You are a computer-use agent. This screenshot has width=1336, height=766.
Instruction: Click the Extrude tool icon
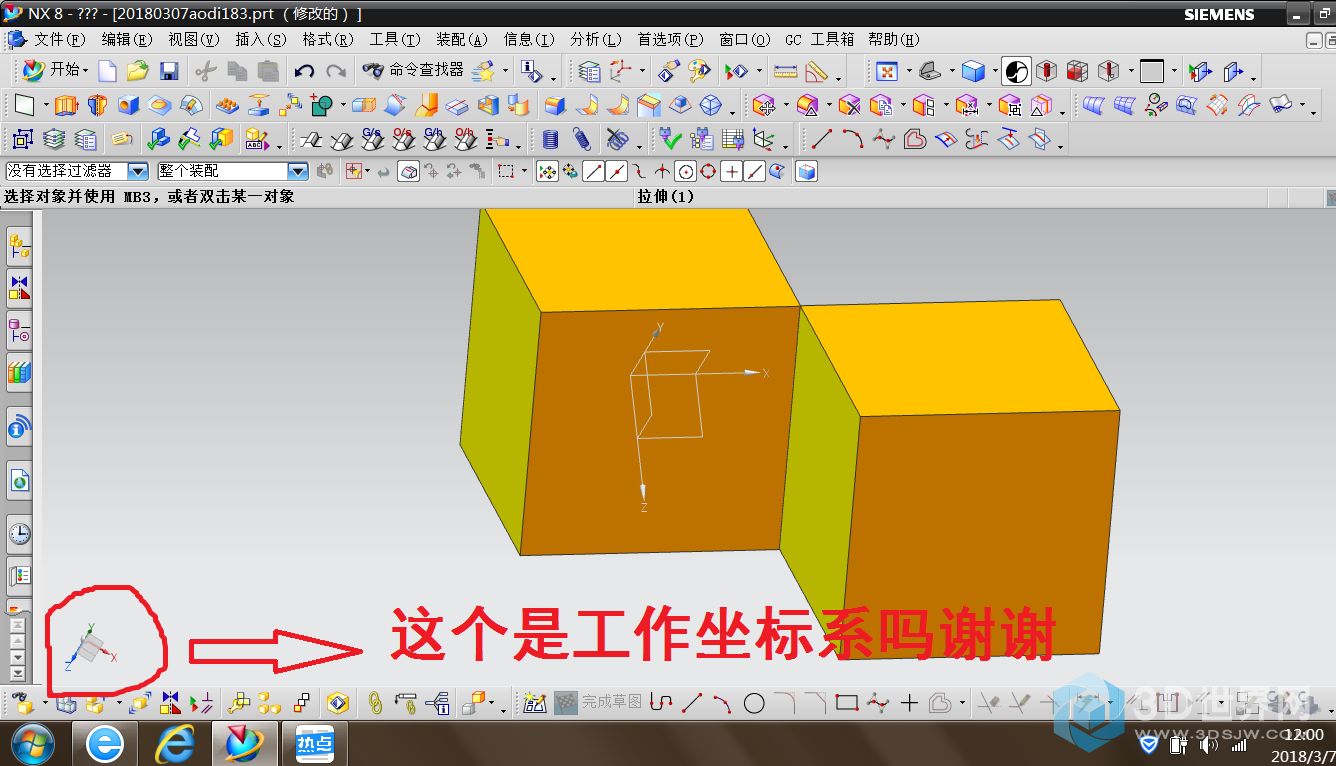click(x=66, y=105)
